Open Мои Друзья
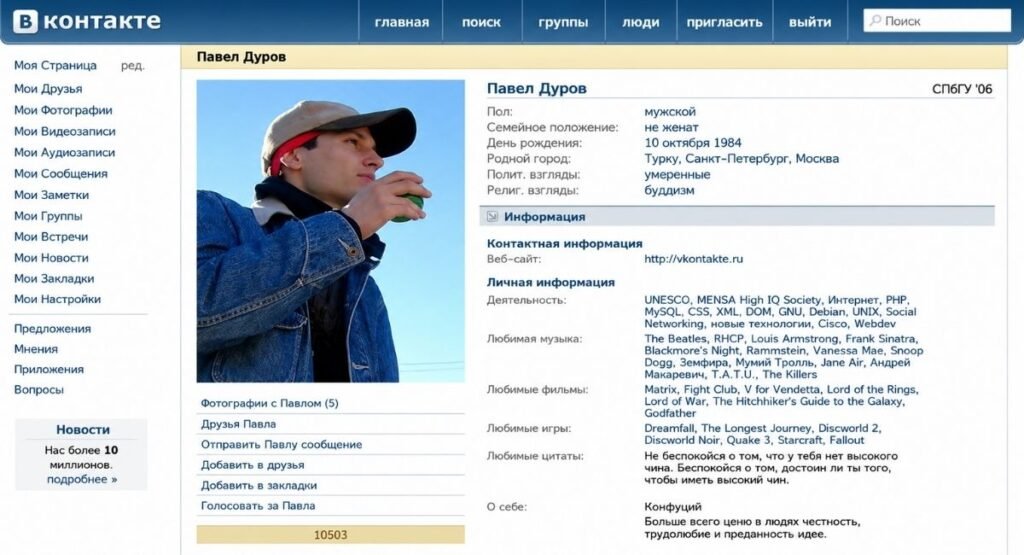The width and height of the screenshot is (1024, 555). (48, 89)
